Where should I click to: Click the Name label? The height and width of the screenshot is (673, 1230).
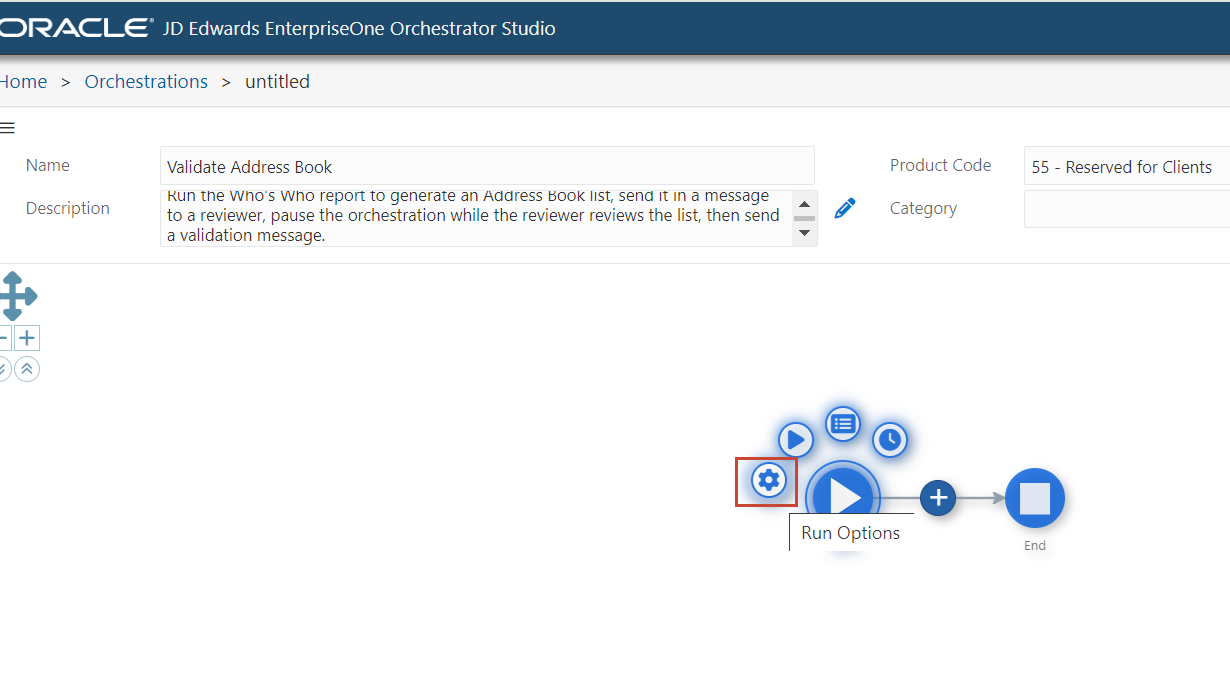coord(48,165)
